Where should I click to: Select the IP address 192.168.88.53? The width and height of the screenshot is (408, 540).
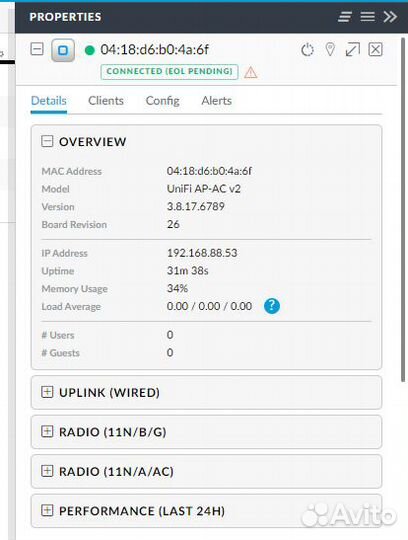[x=202, y=253]
